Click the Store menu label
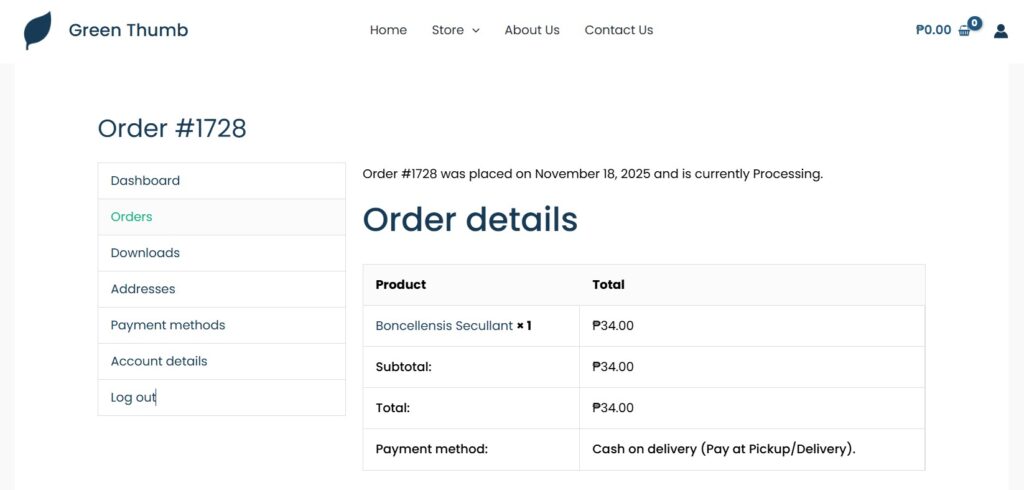The height and width of the screenshot is (490, 1024). click(x=447, y=30)
